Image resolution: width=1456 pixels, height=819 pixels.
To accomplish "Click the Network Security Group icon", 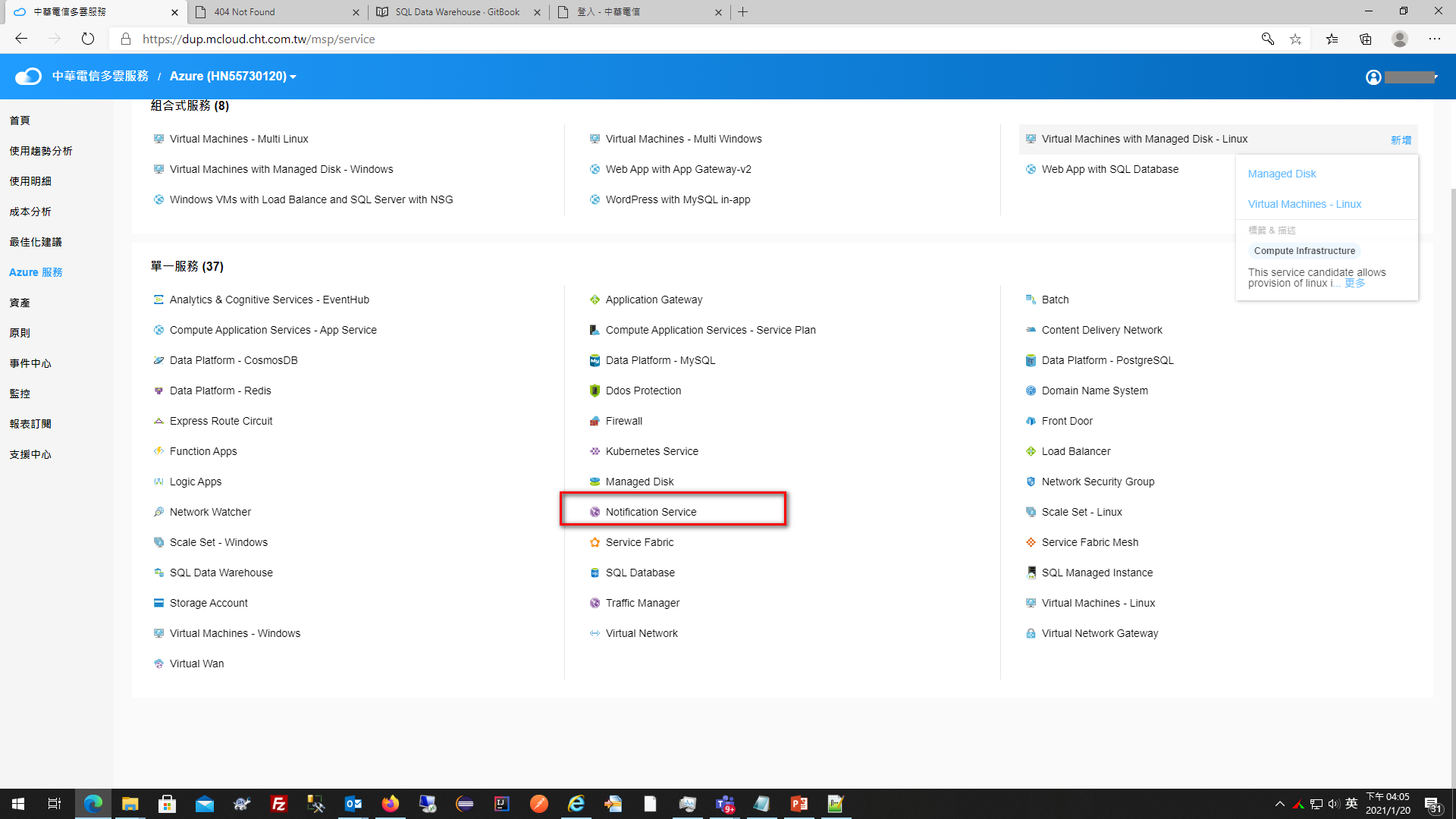I will click(1031, 482).
